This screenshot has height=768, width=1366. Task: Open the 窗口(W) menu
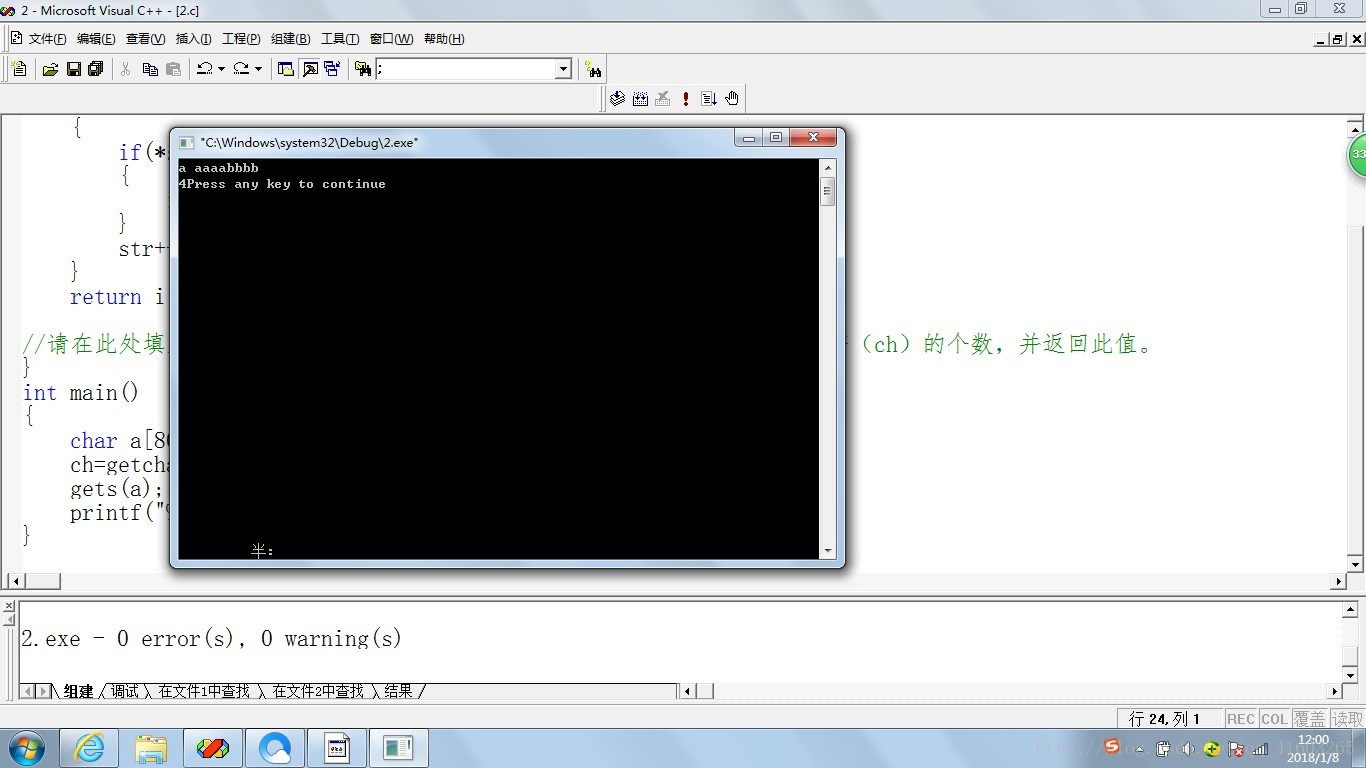[x=391, y=39]
